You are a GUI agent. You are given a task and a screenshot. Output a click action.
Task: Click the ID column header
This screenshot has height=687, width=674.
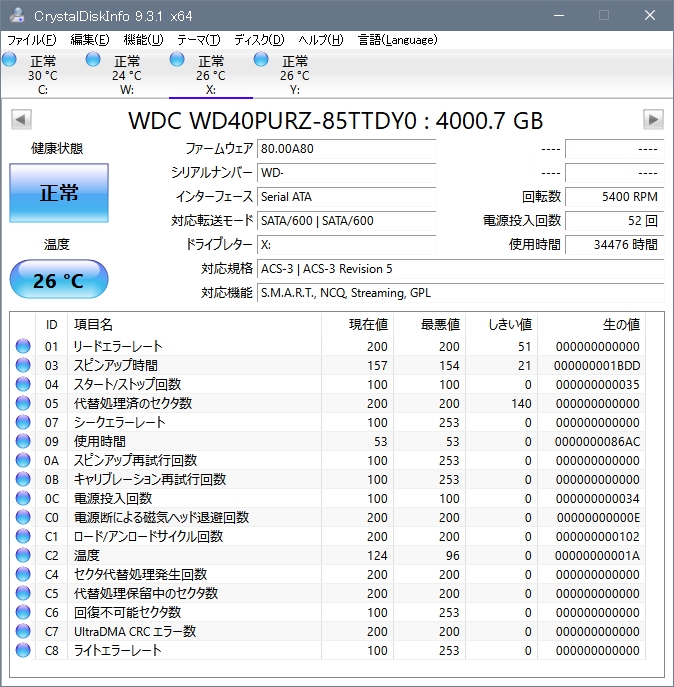[x=51, y=325]
